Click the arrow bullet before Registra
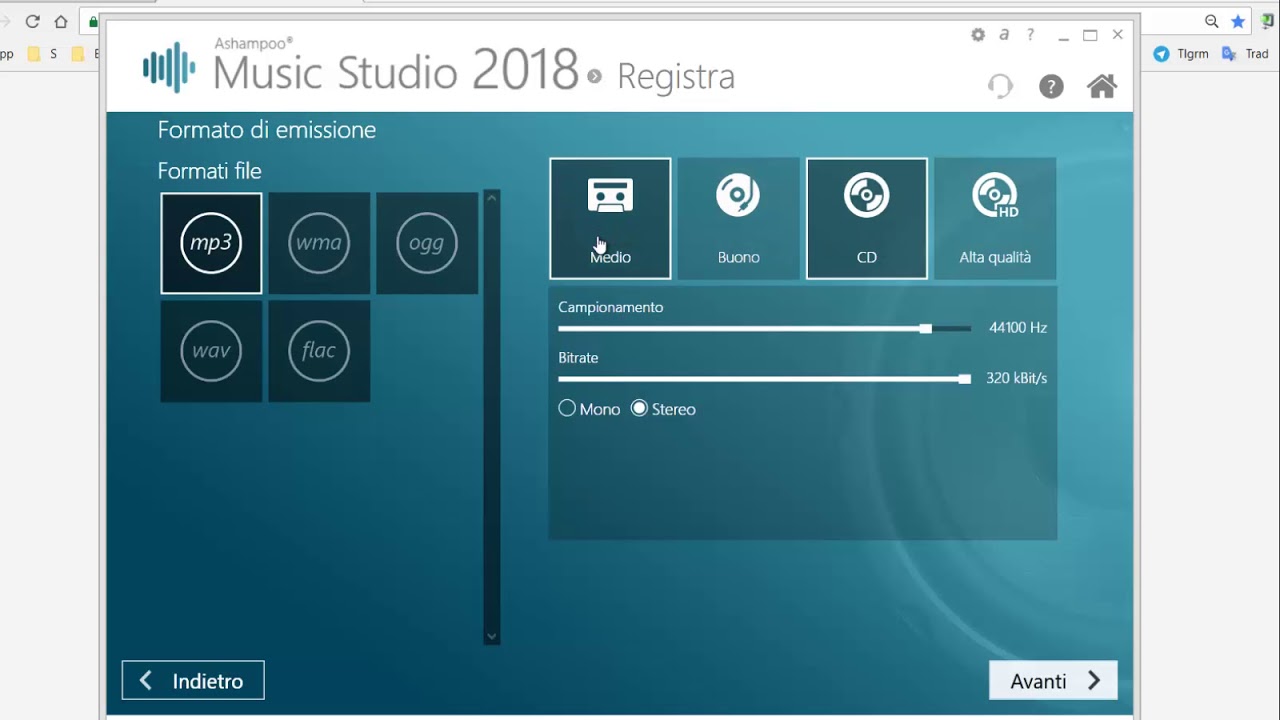1280x720 pixels. [x=595, y=76]
